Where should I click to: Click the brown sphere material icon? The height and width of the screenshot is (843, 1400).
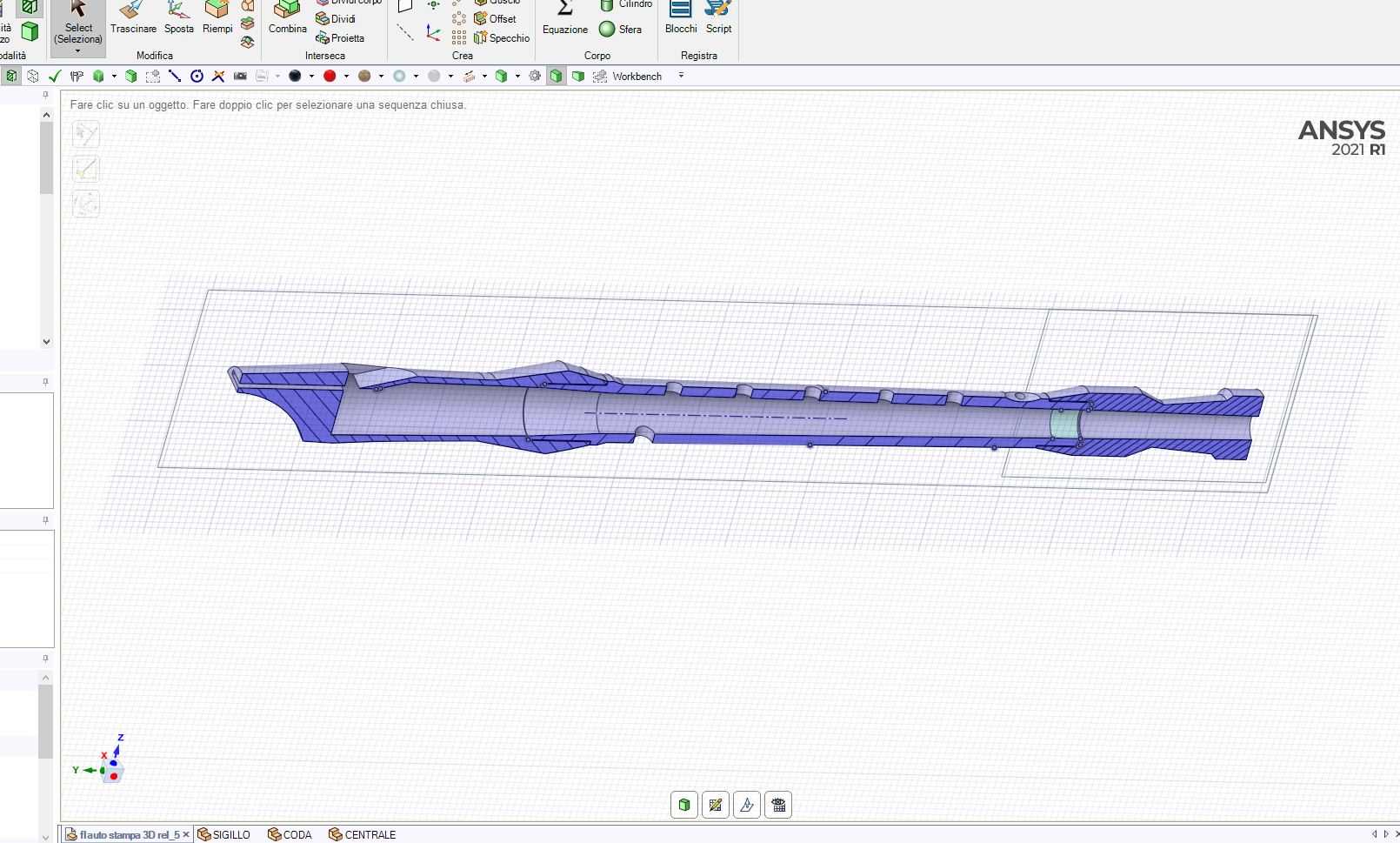(x=364, y=77)
